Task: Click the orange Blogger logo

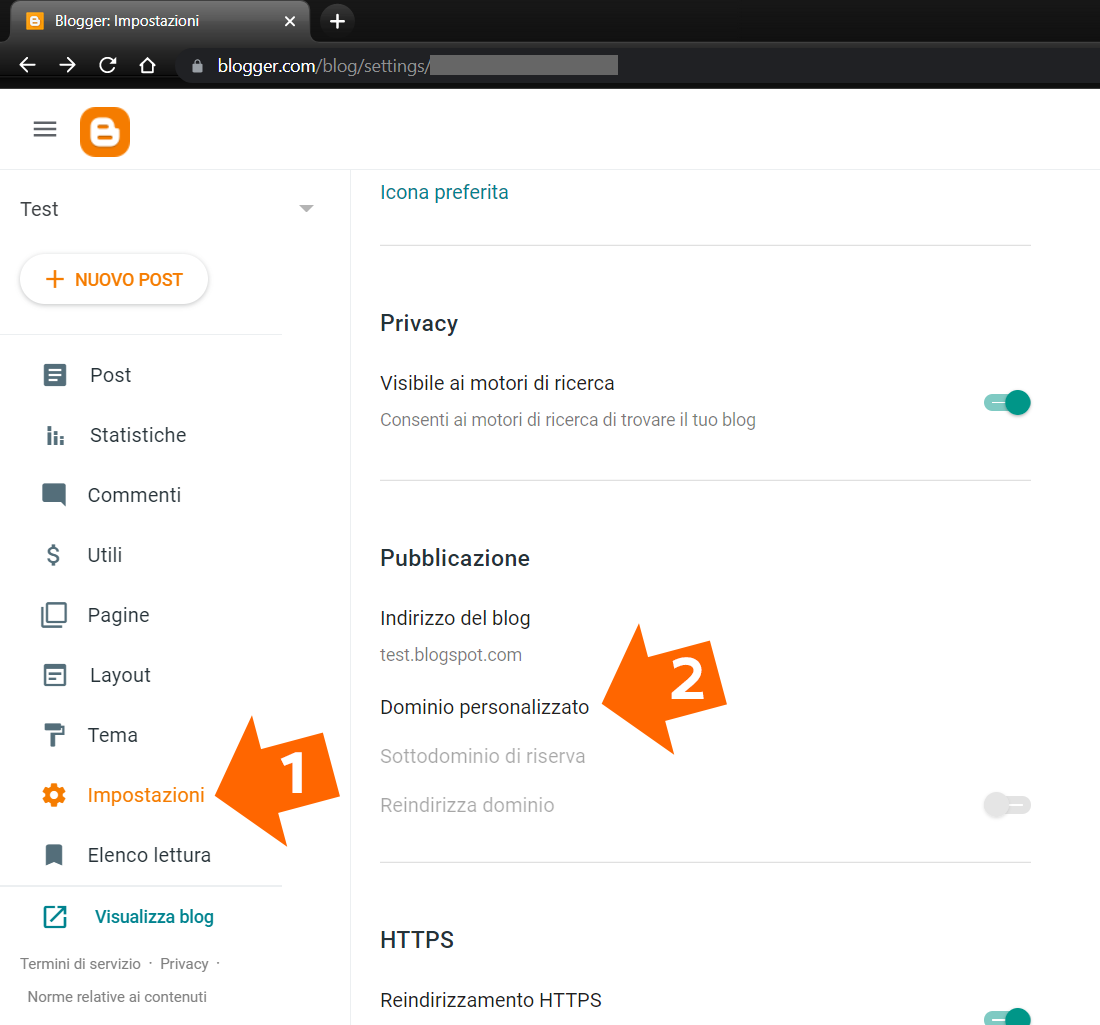Action: pyautogui.click(x=105, y=132)
